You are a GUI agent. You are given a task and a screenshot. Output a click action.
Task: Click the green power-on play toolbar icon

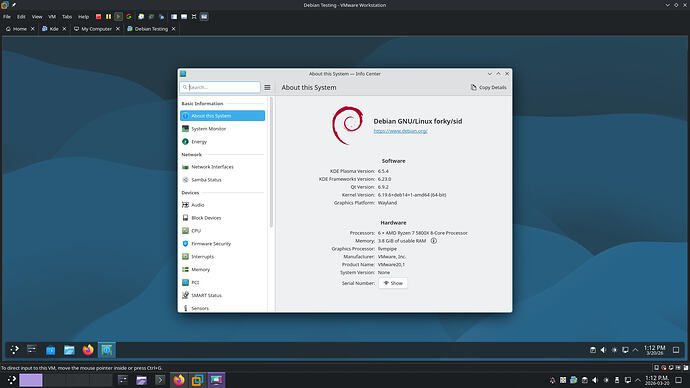[118, 17]
